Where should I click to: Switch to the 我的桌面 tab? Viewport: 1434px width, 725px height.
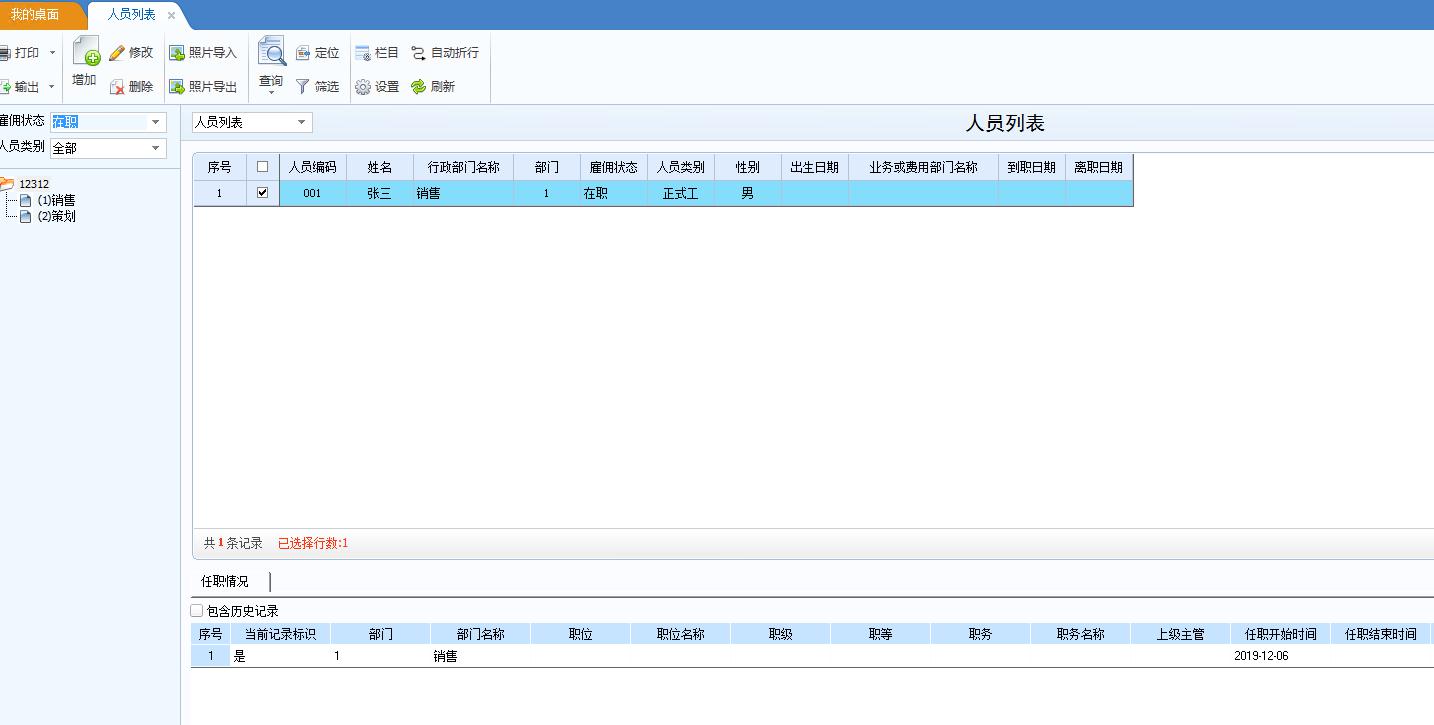click(36, 15)
